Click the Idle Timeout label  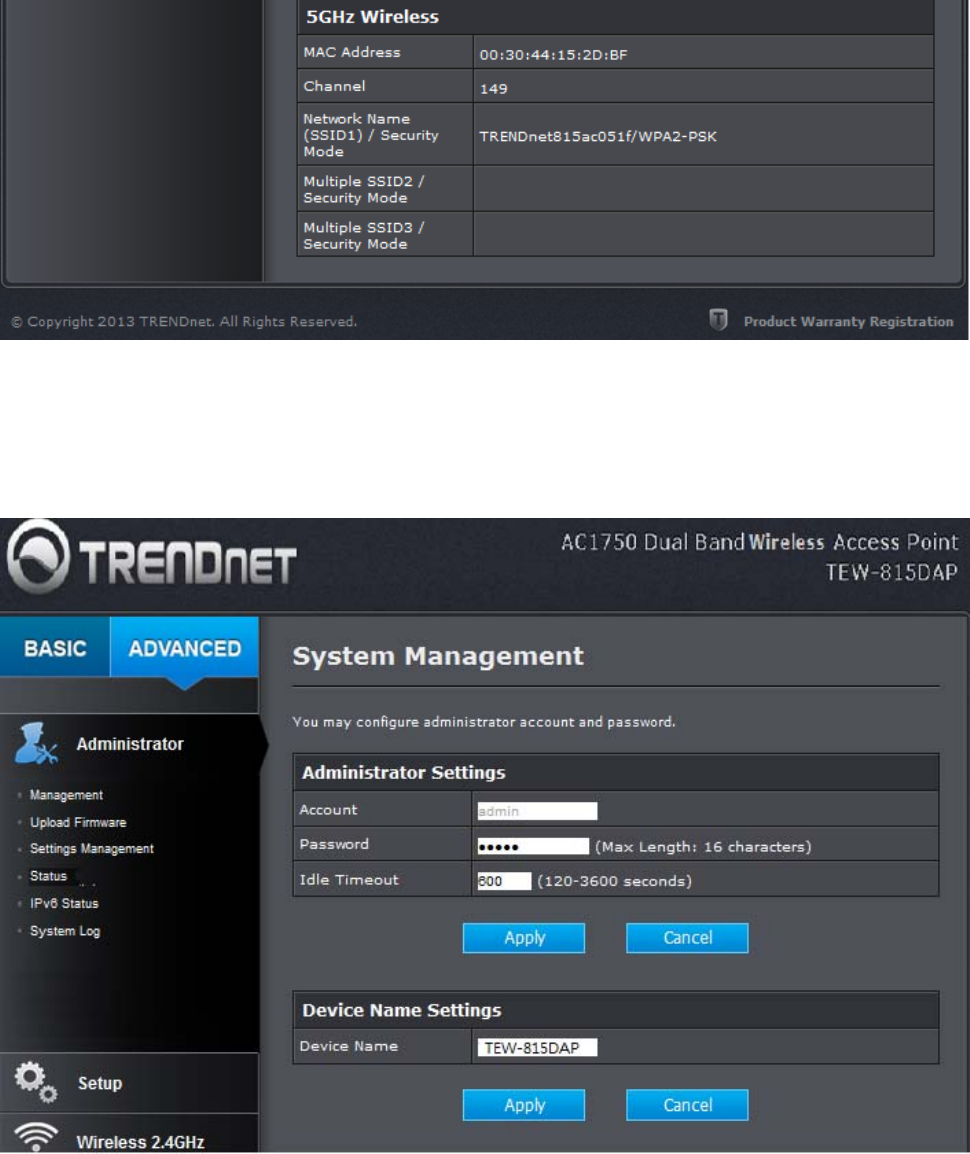pos(349,879)
